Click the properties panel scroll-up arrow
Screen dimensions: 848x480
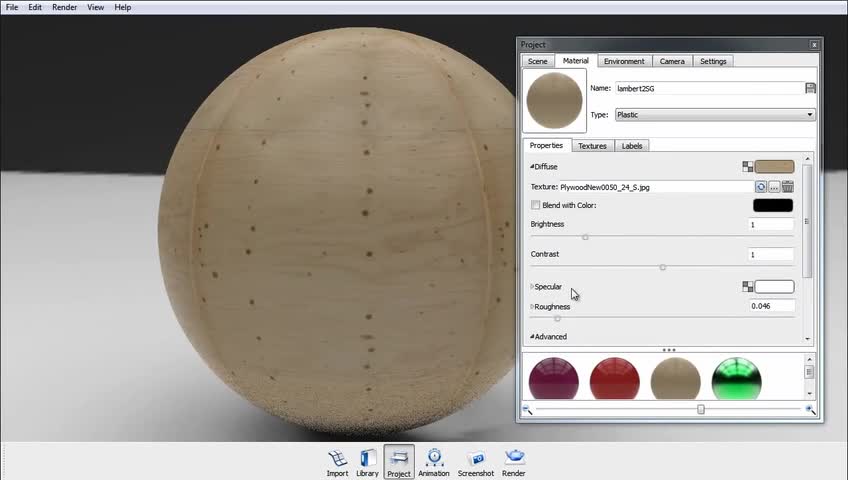click(807, 159)
